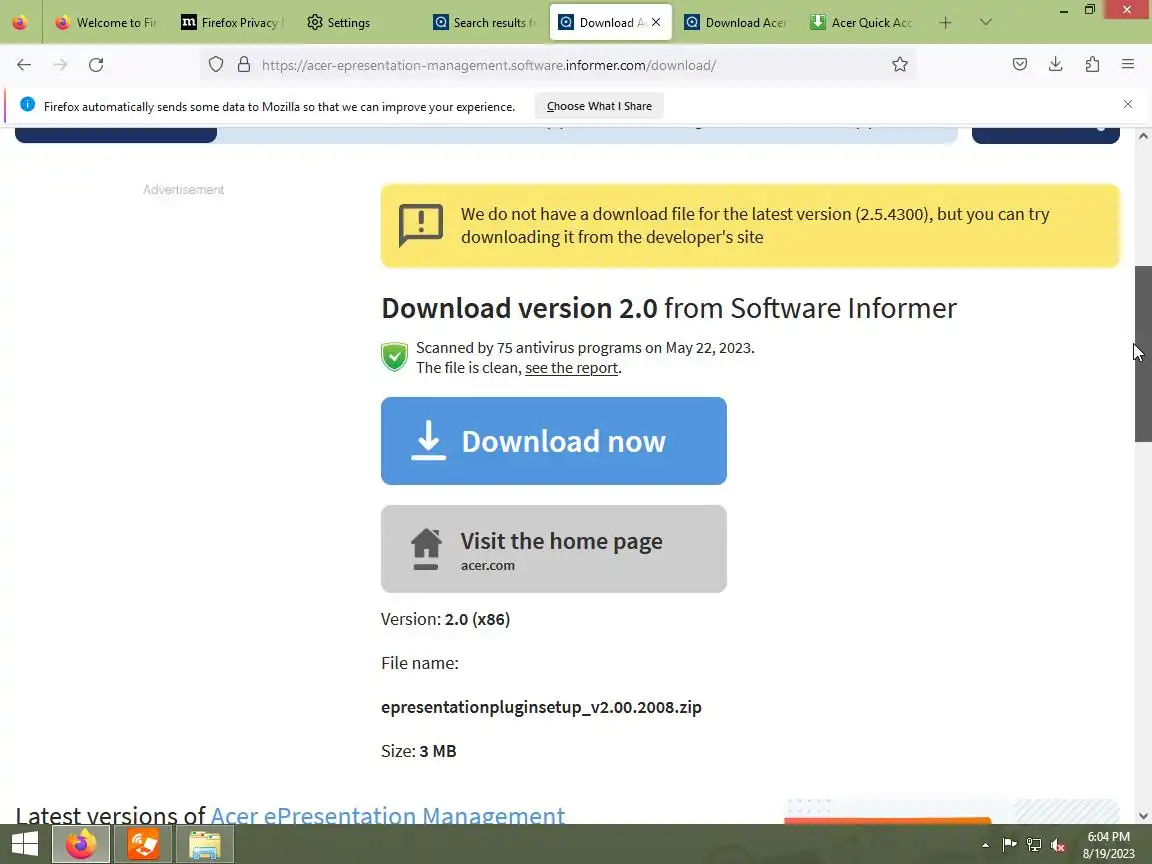The height and width of the screenshot is (864, 1152).
Task: Close the active Download Acer tab
Action: pos(656,23)
